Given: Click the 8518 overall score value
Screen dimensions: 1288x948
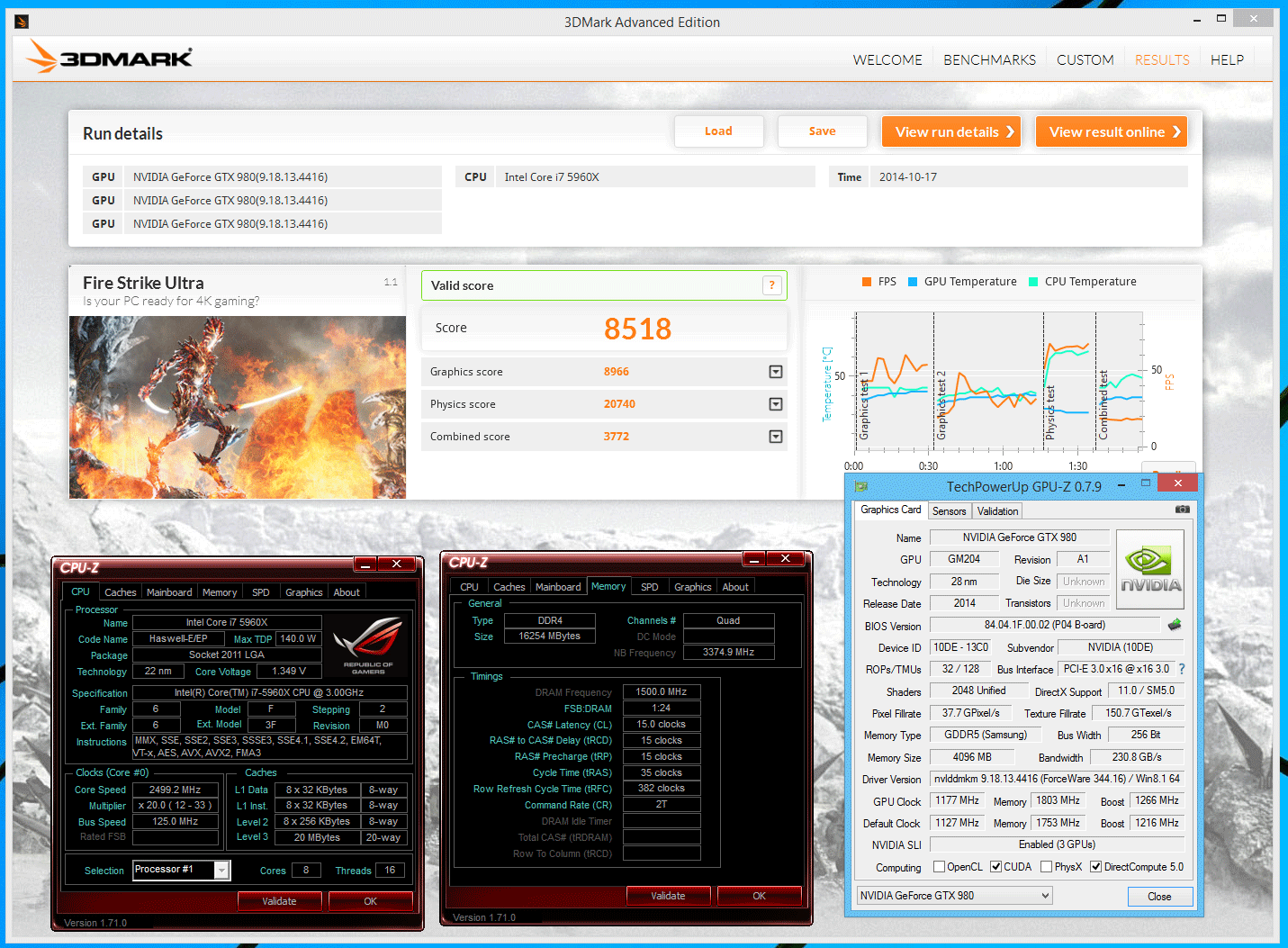Looking at the screenshot, I should pos(637,330).
